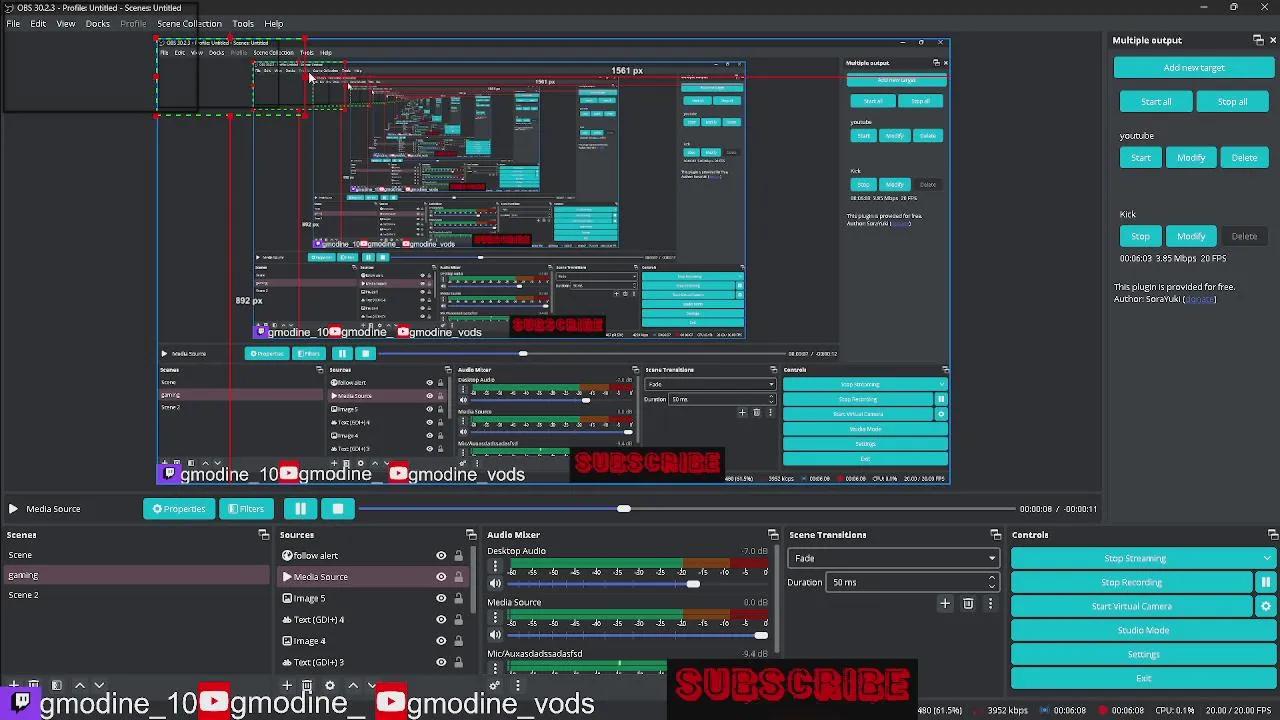Image resolution: width=1280 pixels, height=720 pixels.
Task: Lock the Image 5 source
Action: point(459,599)
